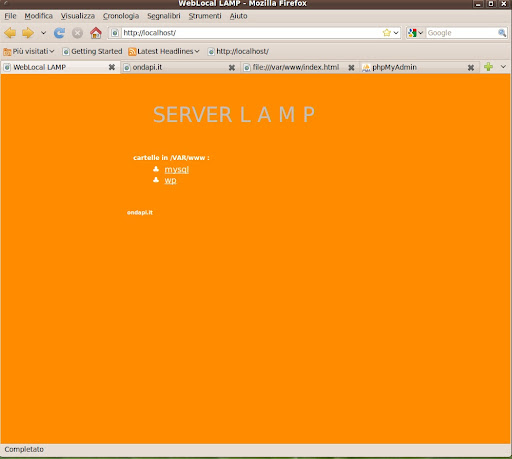This screenshot has width=512, height=459.
Task: Maximize the Firefox window
Action: [491, 4]
